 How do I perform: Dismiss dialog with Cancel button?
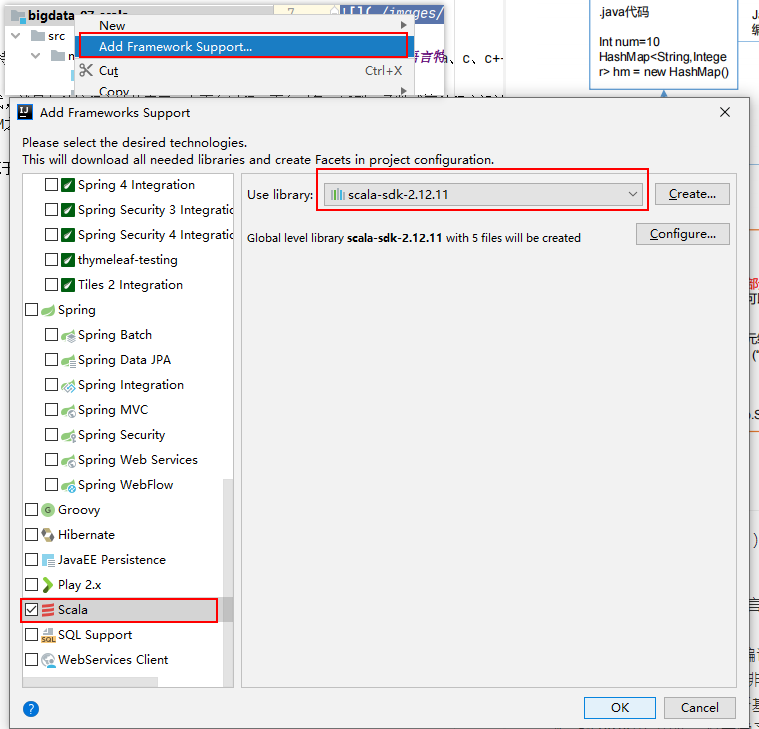coord(699,708)
